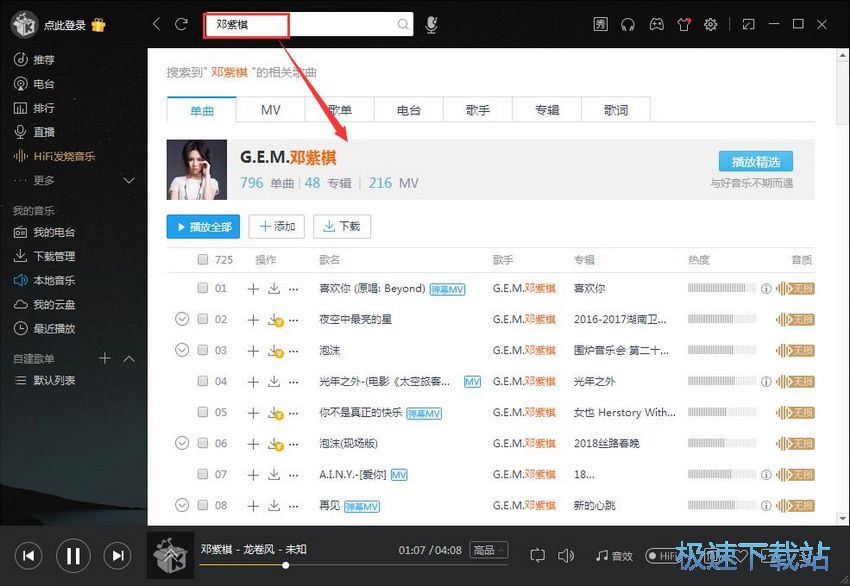850x586 pixels.
Task: Switch to the MV tab
Action: tap(271, 110)
